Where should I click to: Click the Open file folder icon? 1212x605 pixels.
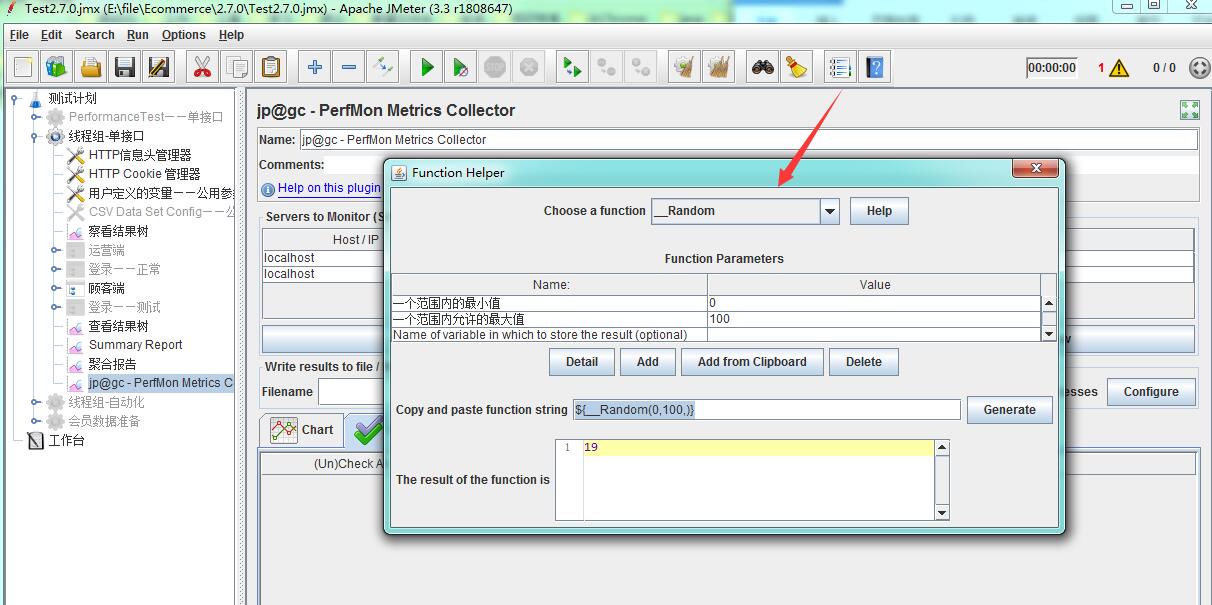tap(91, 67)
